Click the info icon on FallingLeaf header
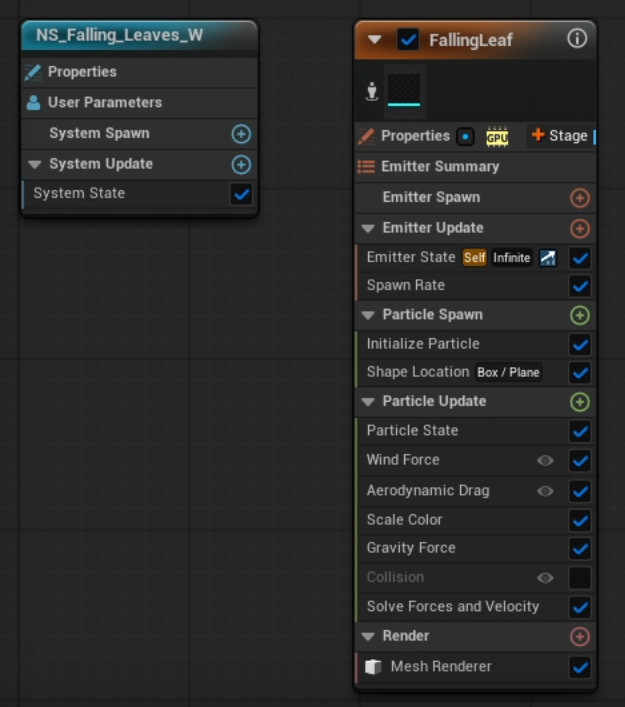Viewport: 625px width, 707px height. 577,39
